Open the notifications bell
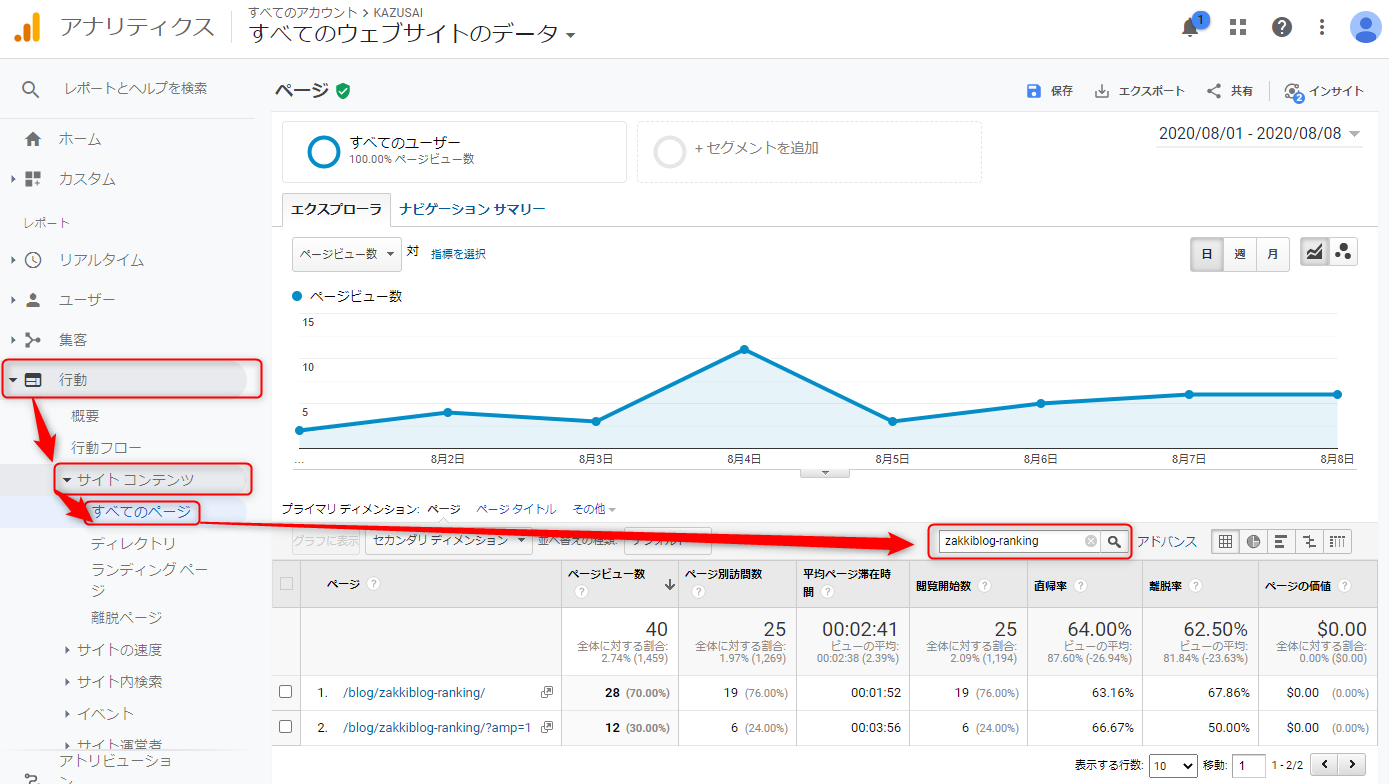Viewport: 1389px width, 784px height. coord(1190,27)
